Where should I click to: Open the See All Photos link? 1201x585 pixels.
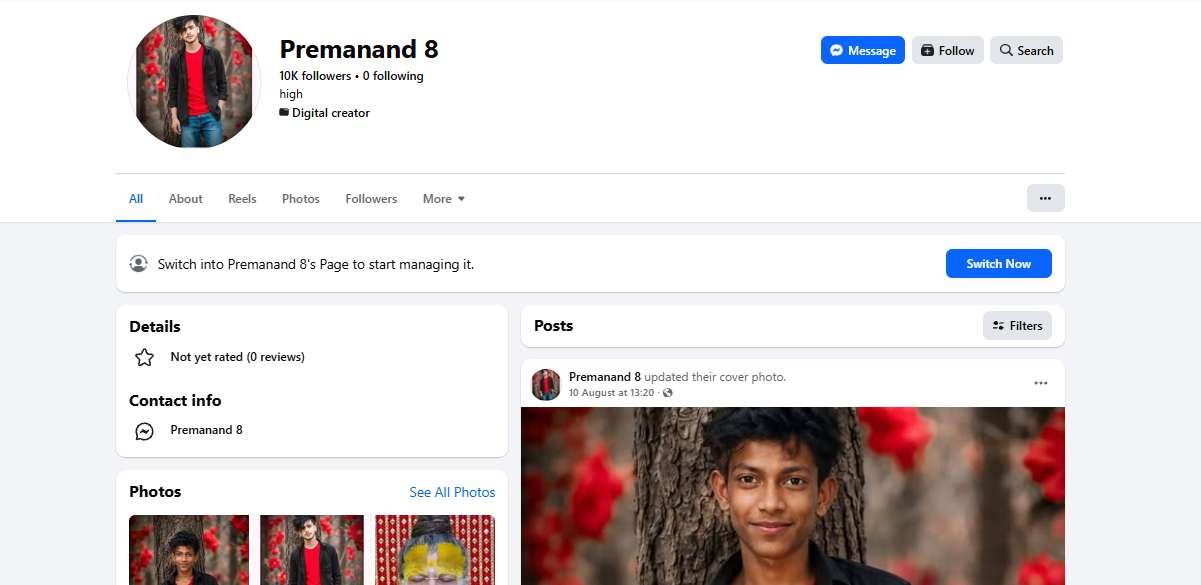coord(452,492)
